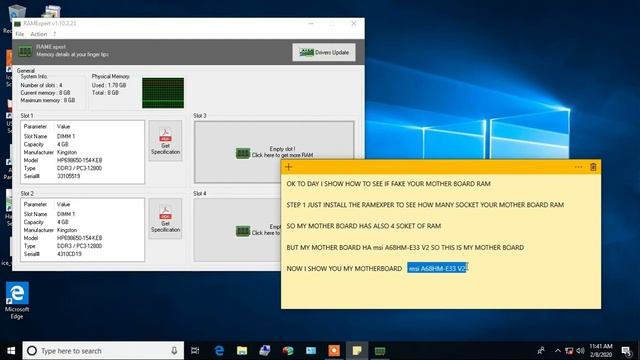
Task: Click the Parameter column header in Slot 1
Action: pyautogui.click(x=35, y=127)
